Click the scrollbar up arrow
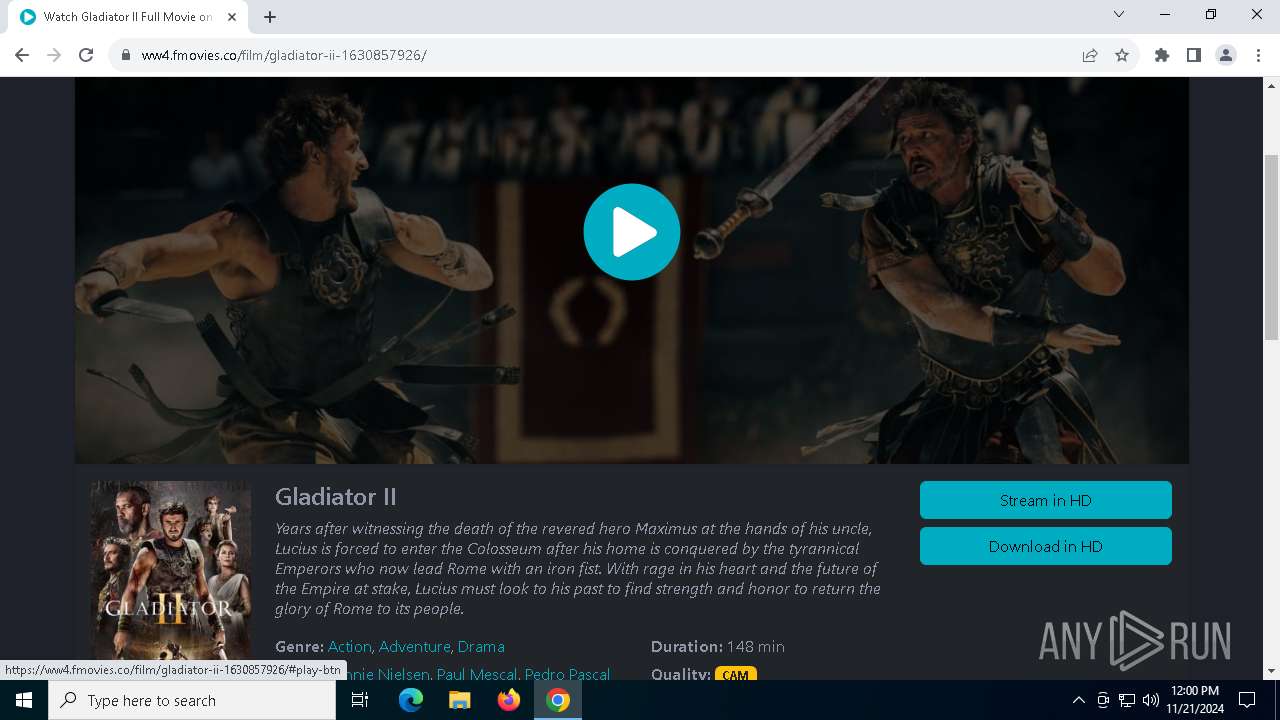Viewport: 1280px width, 720px height. tap(1272, 85)
